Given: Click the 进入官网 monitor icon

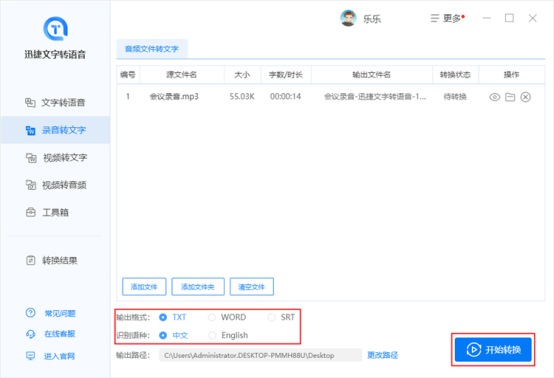Looking at the screenshot, I should click(30, 355).
